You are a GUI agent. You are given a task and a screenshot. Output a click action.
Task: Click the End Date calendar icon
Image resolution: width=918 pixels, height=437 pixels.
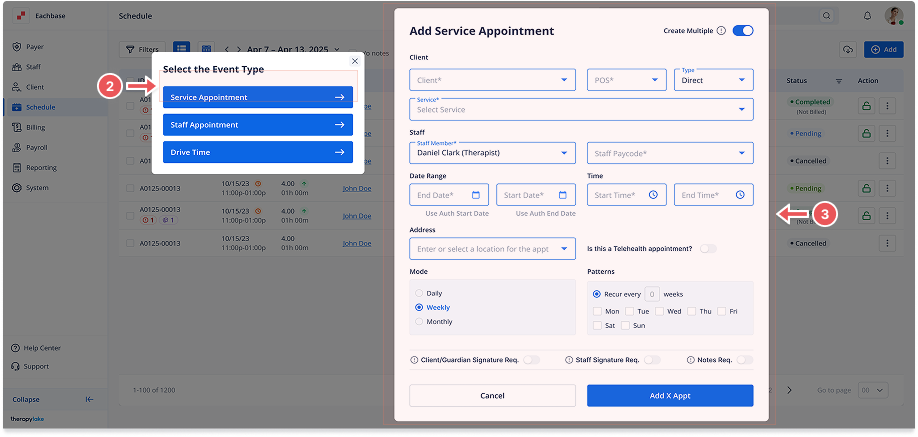476,195
